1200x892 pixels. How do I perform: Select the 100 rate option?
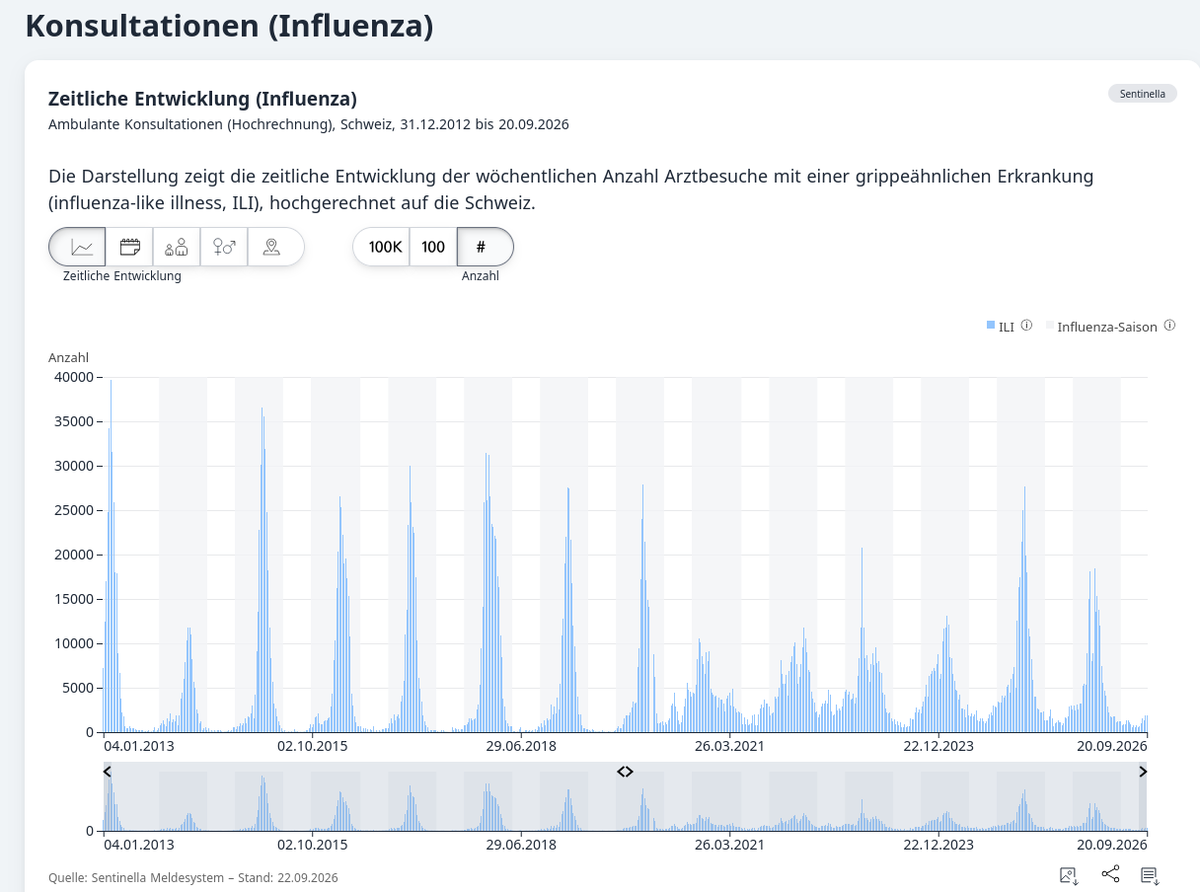pyautogui.click(x=433, y=247)
